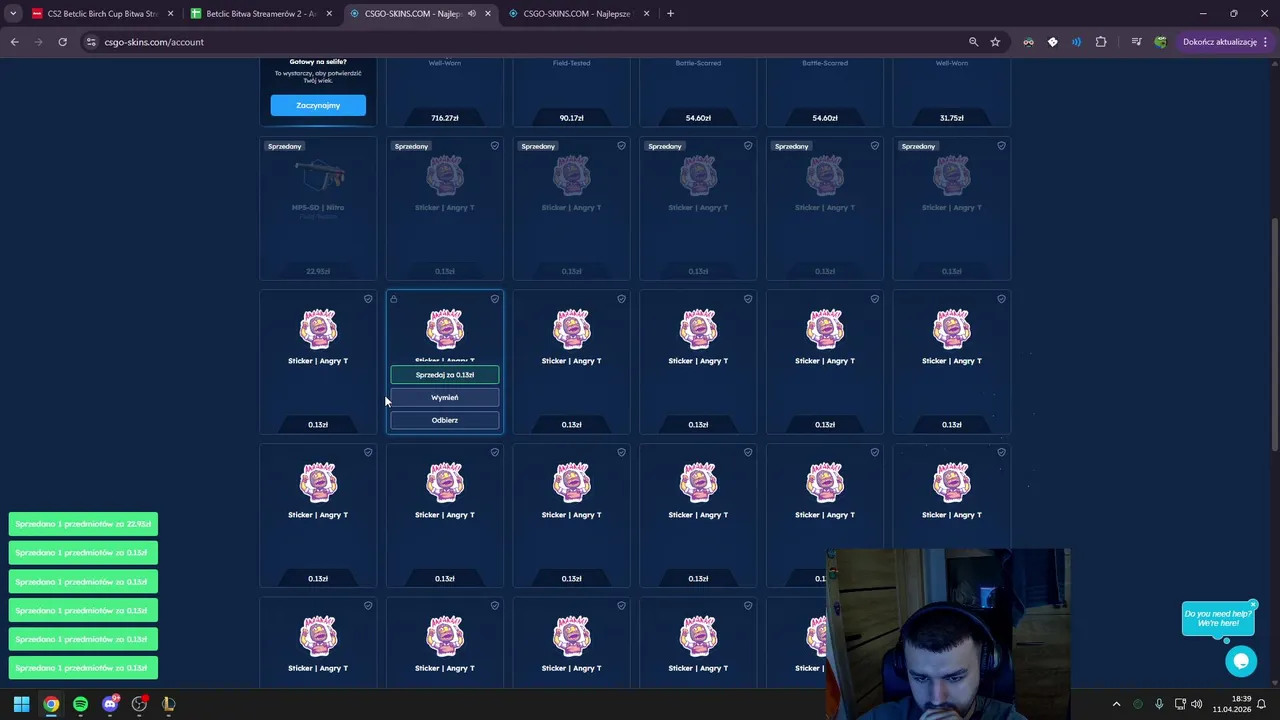Close the Betclic Bitwa Streamerów 2 tab
The width and height of the screenshot is (1280, 720).
329,14
